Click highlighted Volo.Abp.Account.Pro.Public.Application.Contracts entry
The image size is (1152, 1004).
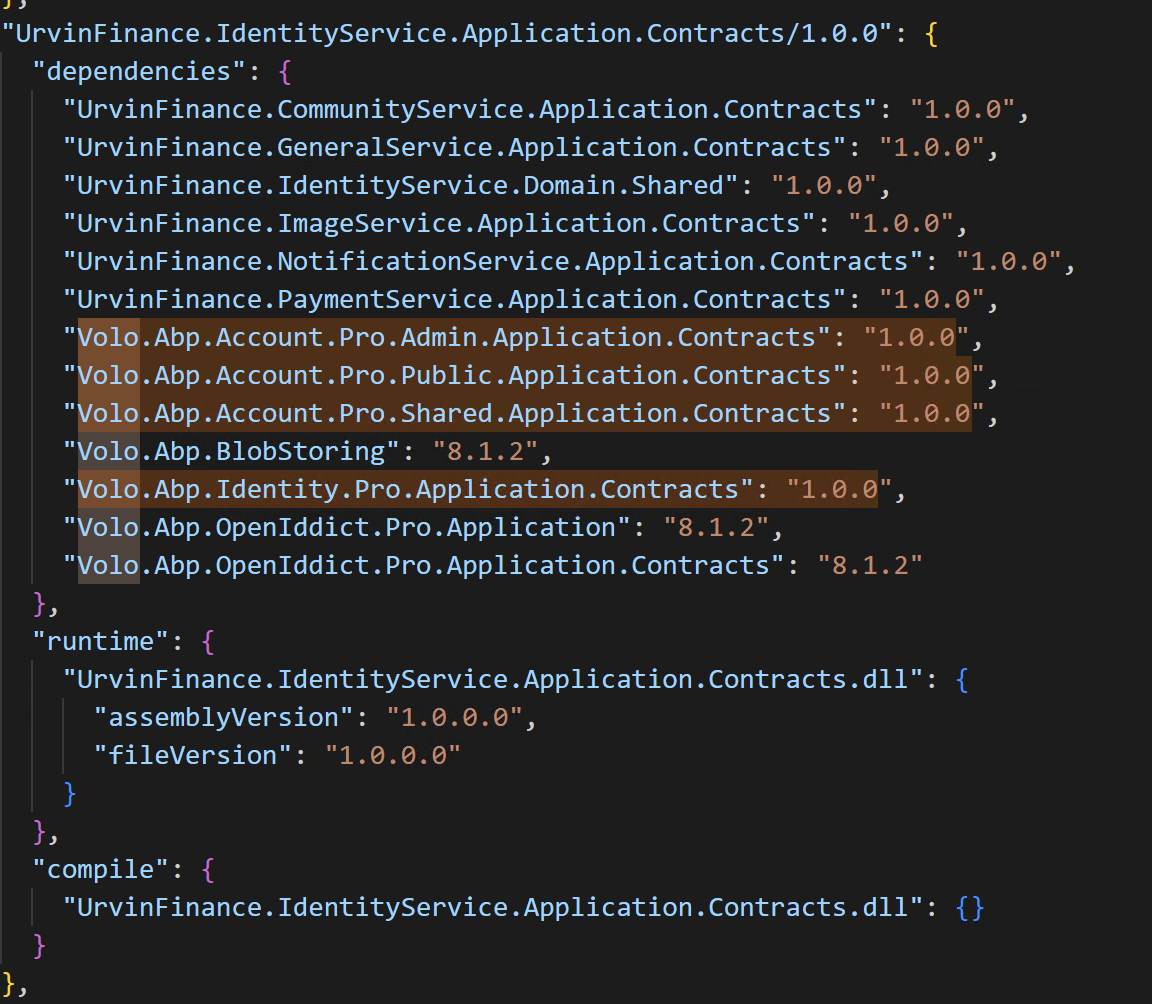coord(454,375)
